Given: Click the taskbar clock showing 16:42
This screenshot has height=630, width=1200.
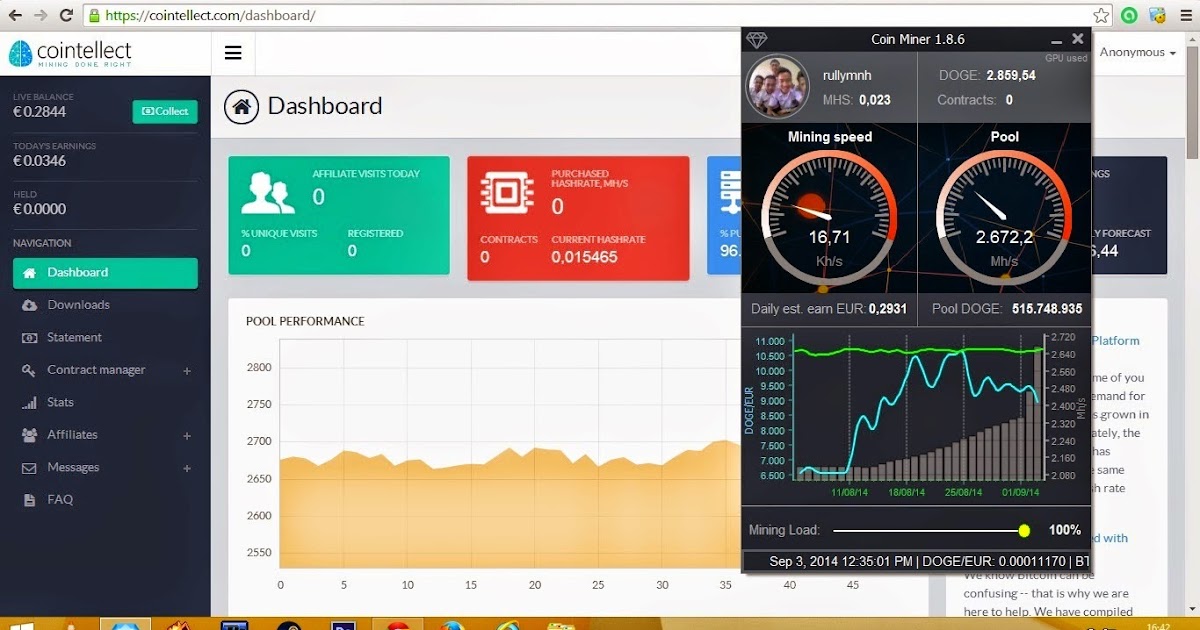Looking at the screenshot, I should pyautogui.click(x=1160, y=626).
